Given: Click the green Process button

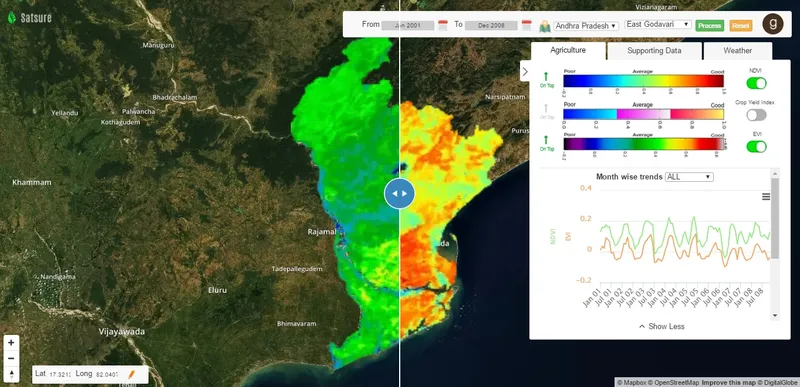Looking at the screenshot, I should 710,25.
